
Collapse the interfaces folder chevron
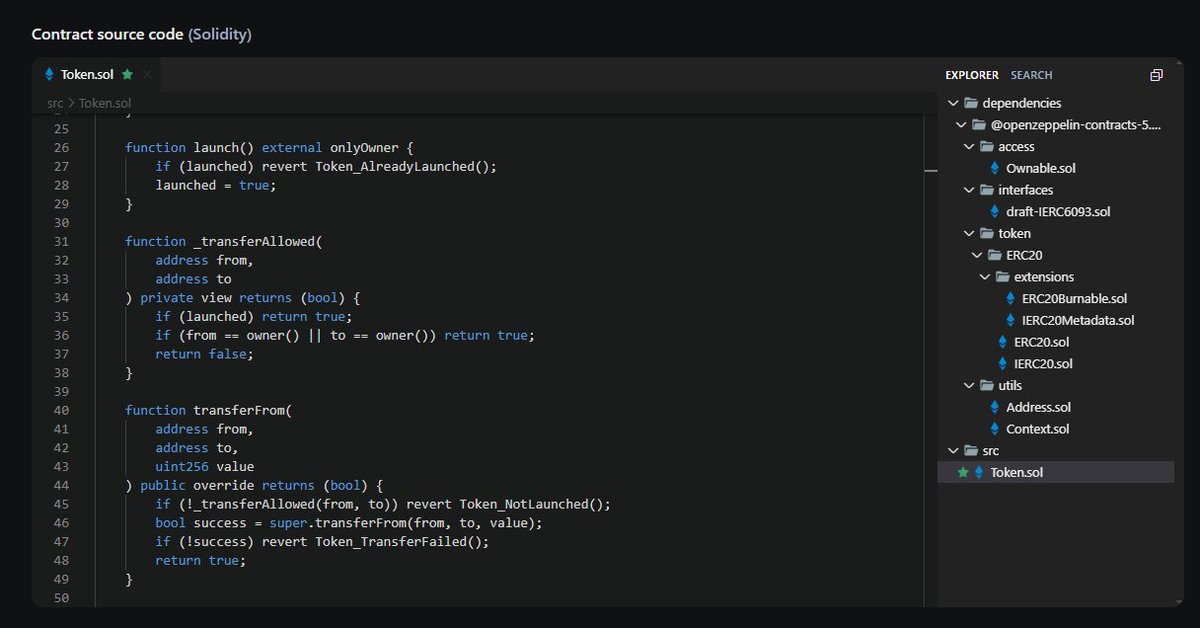969,190
